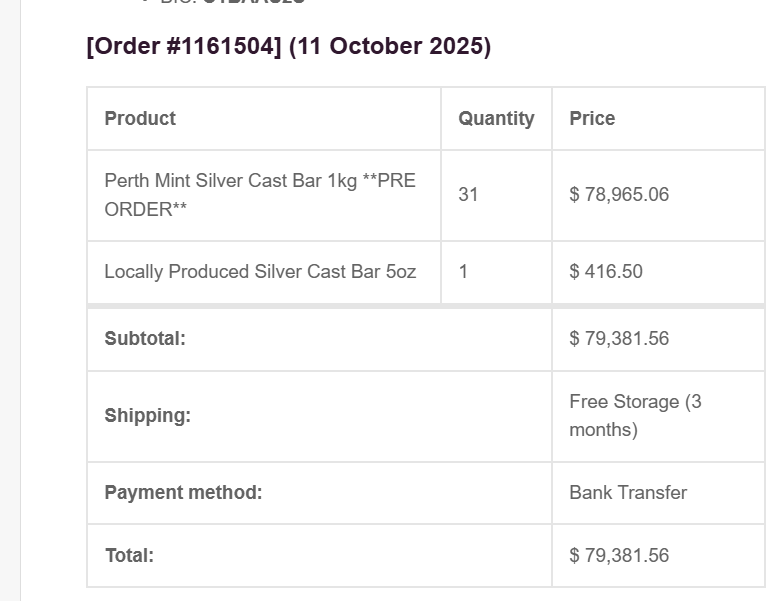
Task: Click the Product column header
Action: coord(140,118)
